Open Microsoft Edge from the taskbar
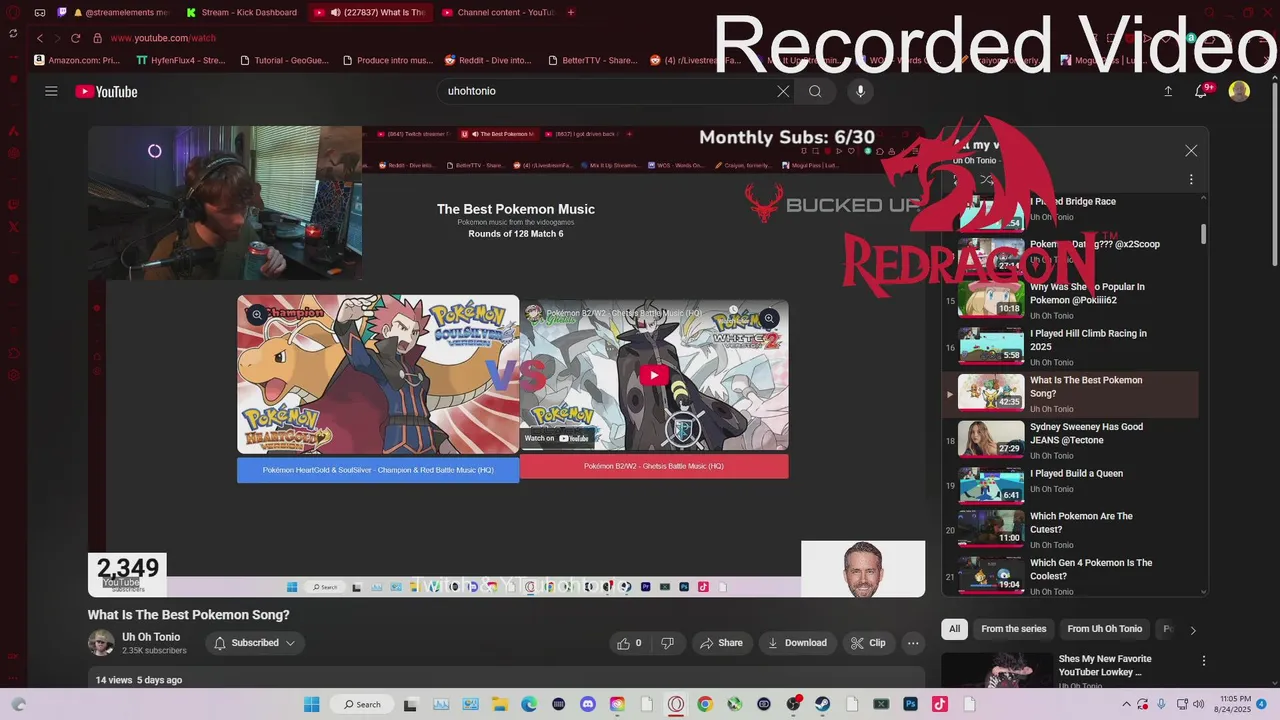The width and height of the screenshot is (1280, 720). click(x=528, y=704)
